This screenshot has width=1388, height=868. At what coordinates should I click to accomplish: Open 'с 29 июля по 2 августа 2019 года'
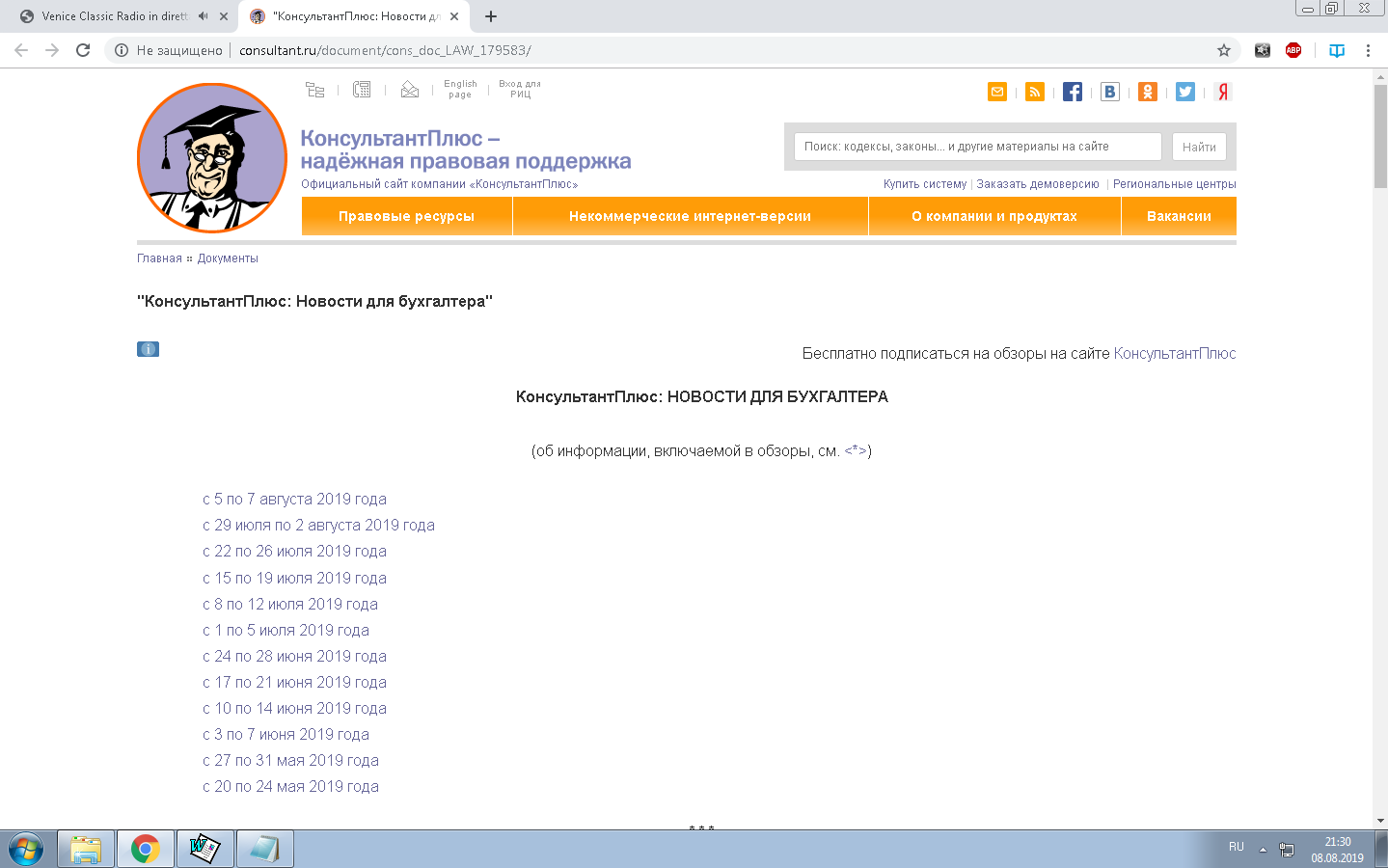318,526
